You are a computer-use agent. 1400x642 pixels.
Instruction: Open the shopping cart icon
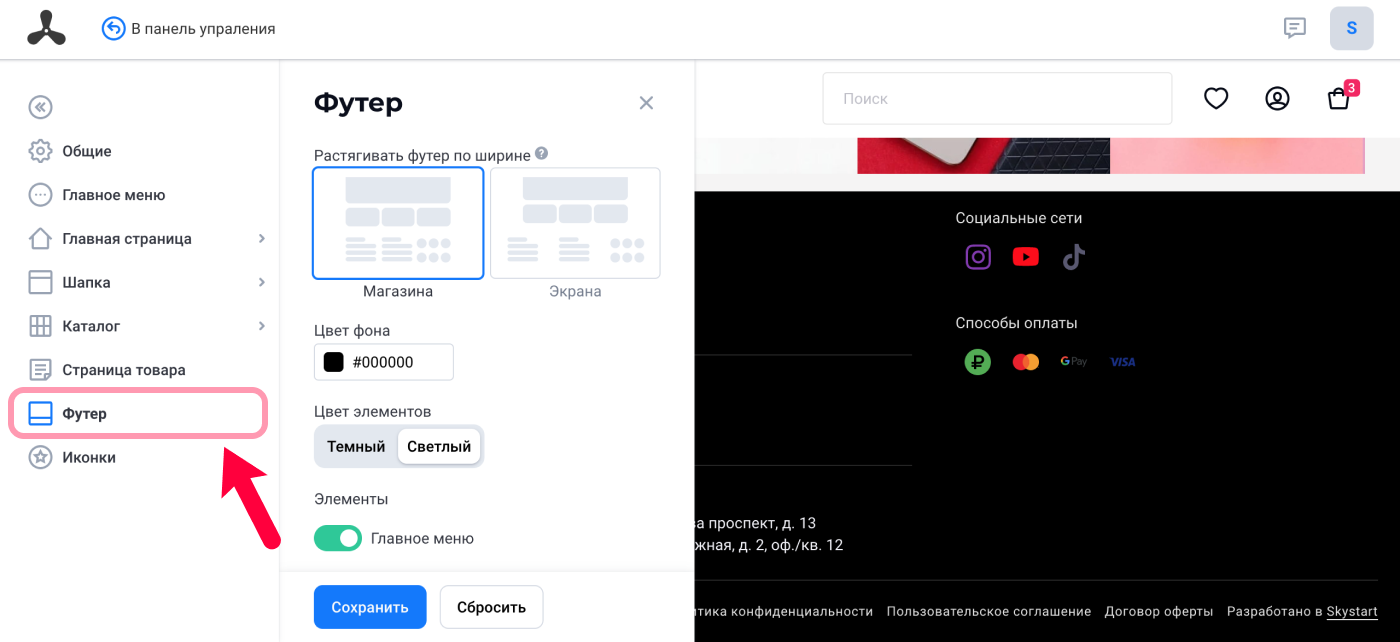[x=1338, y=98]
